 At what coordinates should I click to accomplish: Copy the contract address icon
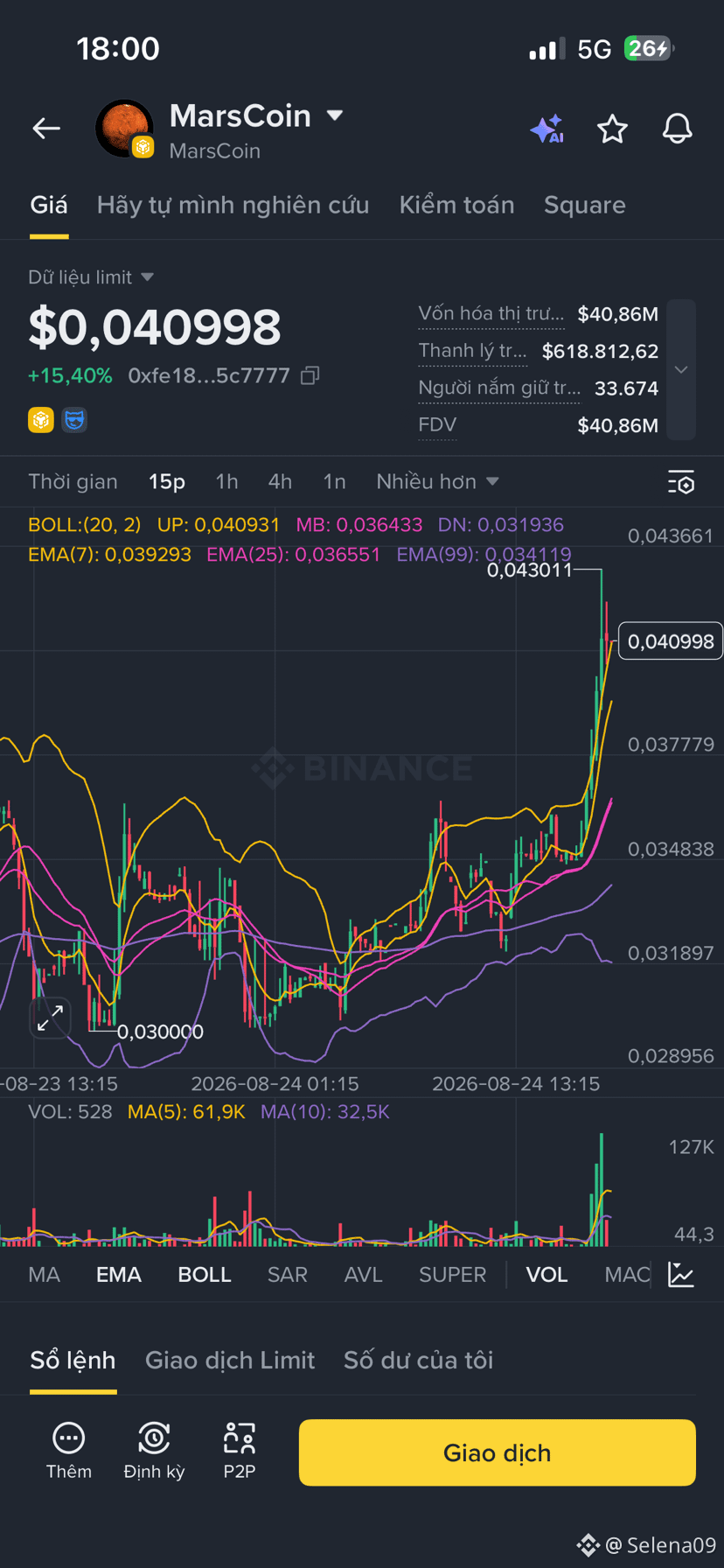[x=310, y=375]
